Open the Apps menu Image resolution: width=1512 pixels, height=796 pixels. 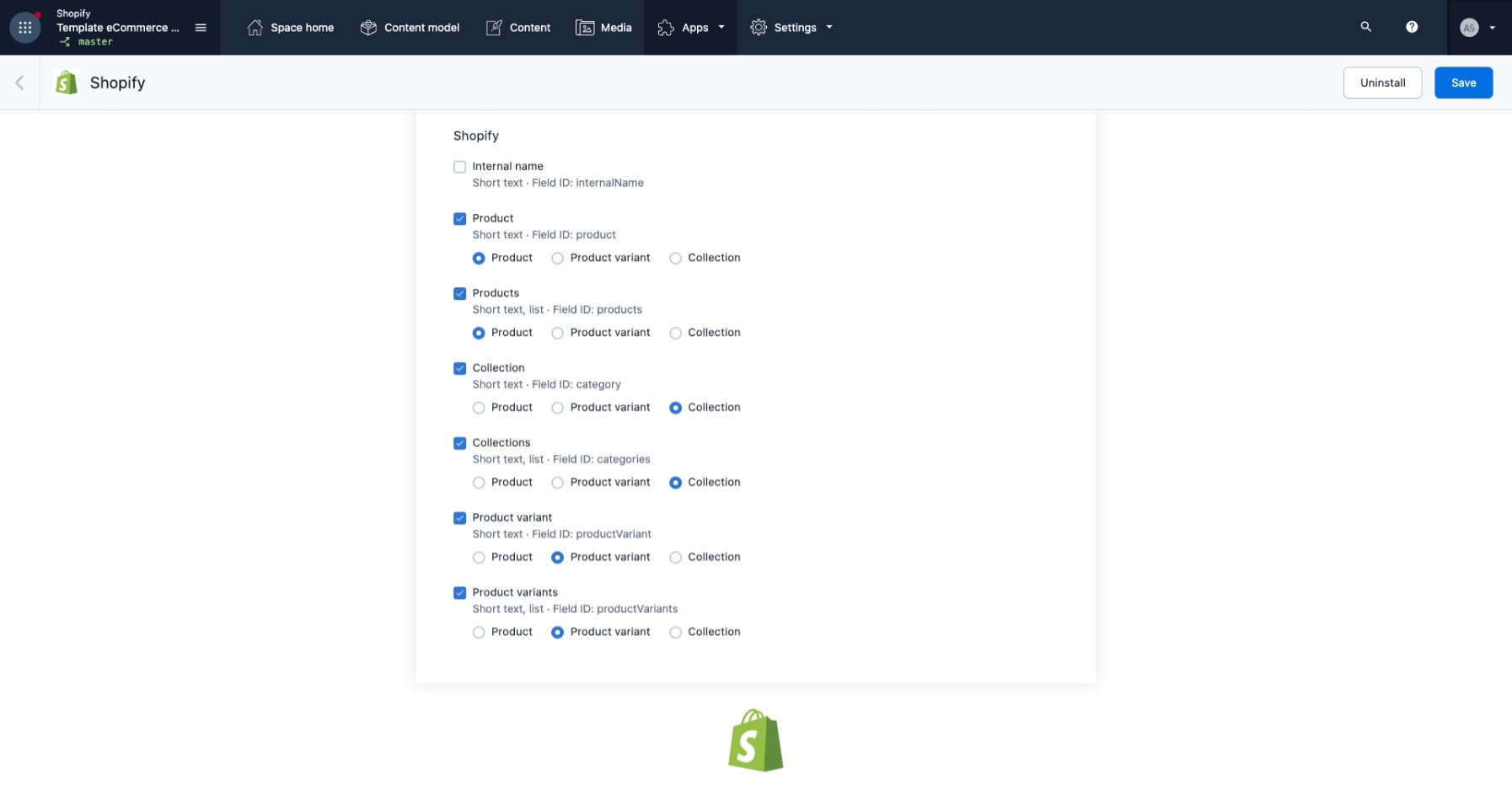point(691,28)
